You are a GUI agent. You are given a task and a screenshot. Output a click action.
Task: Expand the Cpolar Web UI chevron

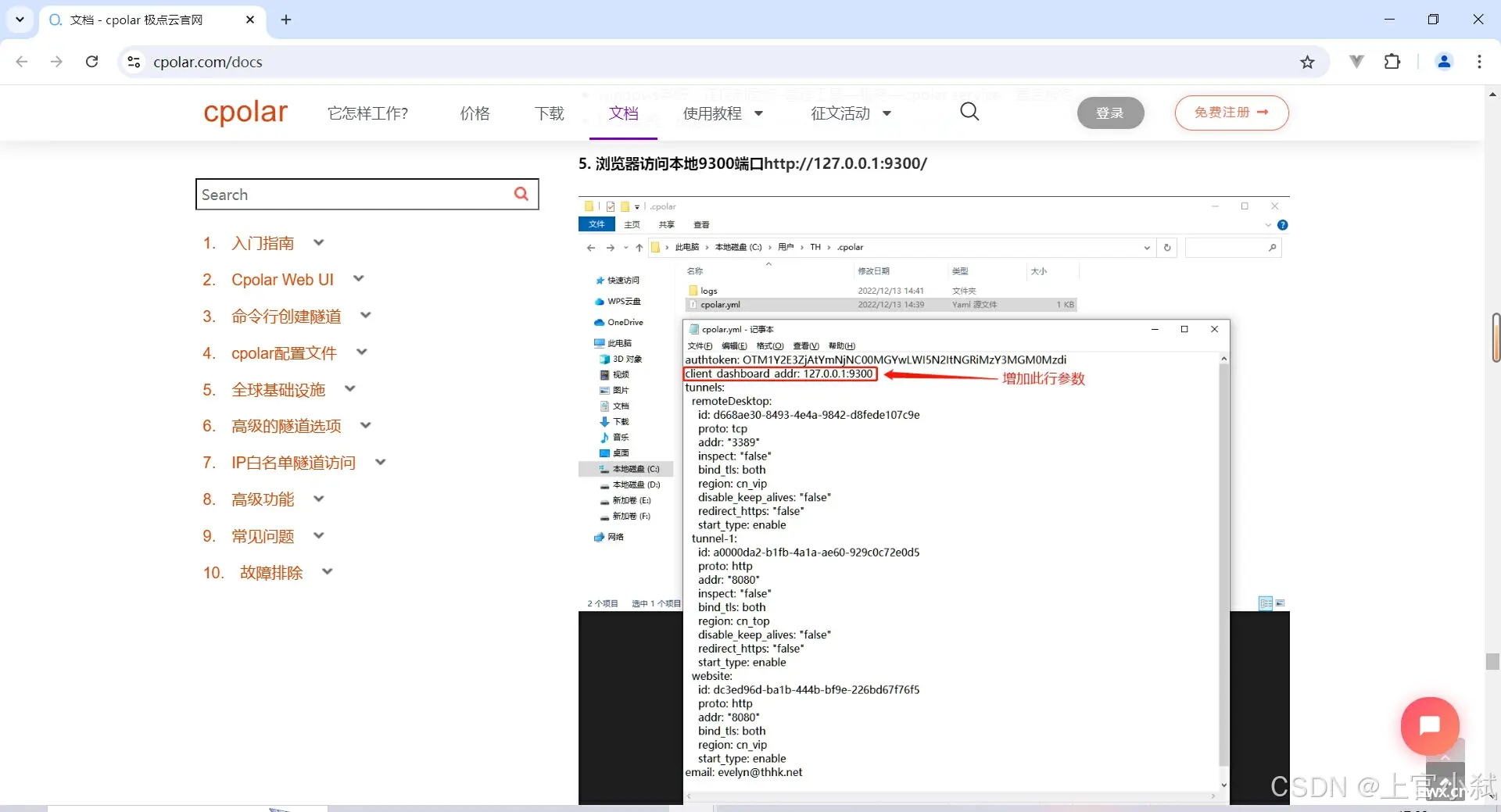pos(358,278)
